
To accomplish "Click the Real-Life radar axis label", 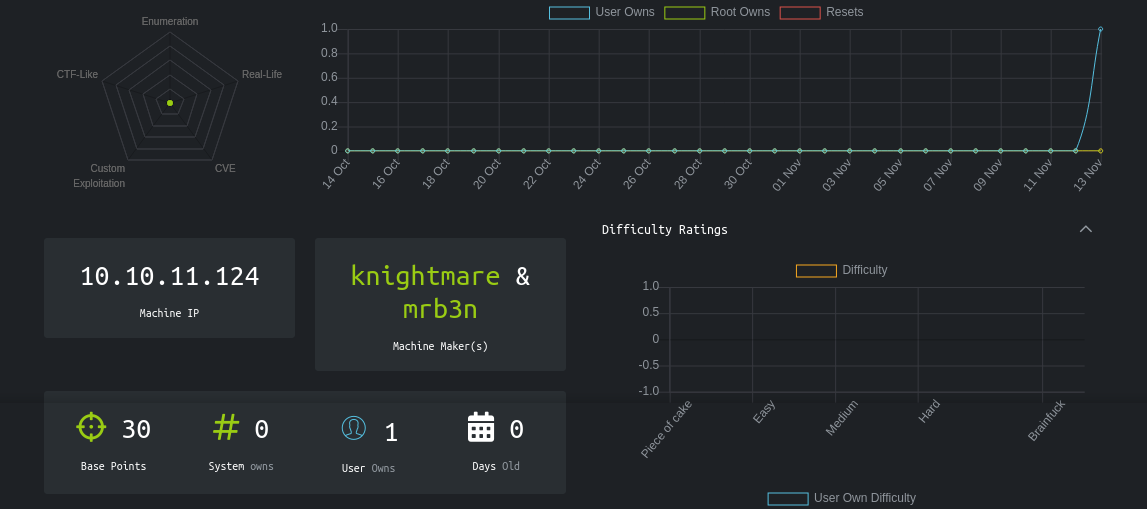I will pyautogui.click(x=262, y=74).
